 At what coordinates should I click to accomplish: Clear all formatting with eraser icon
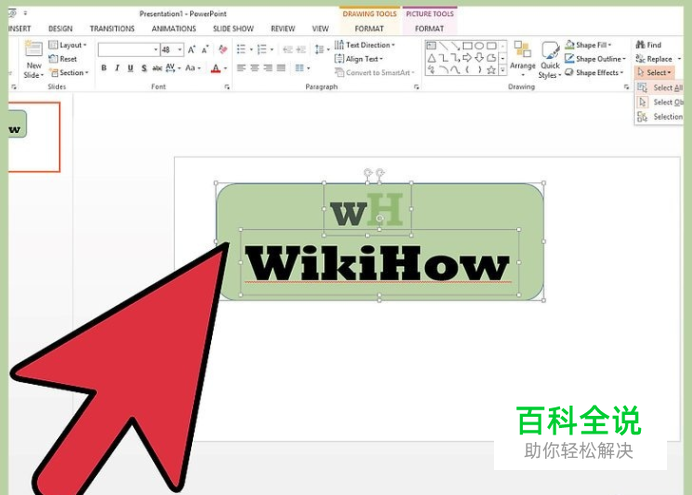coord(223,49)
